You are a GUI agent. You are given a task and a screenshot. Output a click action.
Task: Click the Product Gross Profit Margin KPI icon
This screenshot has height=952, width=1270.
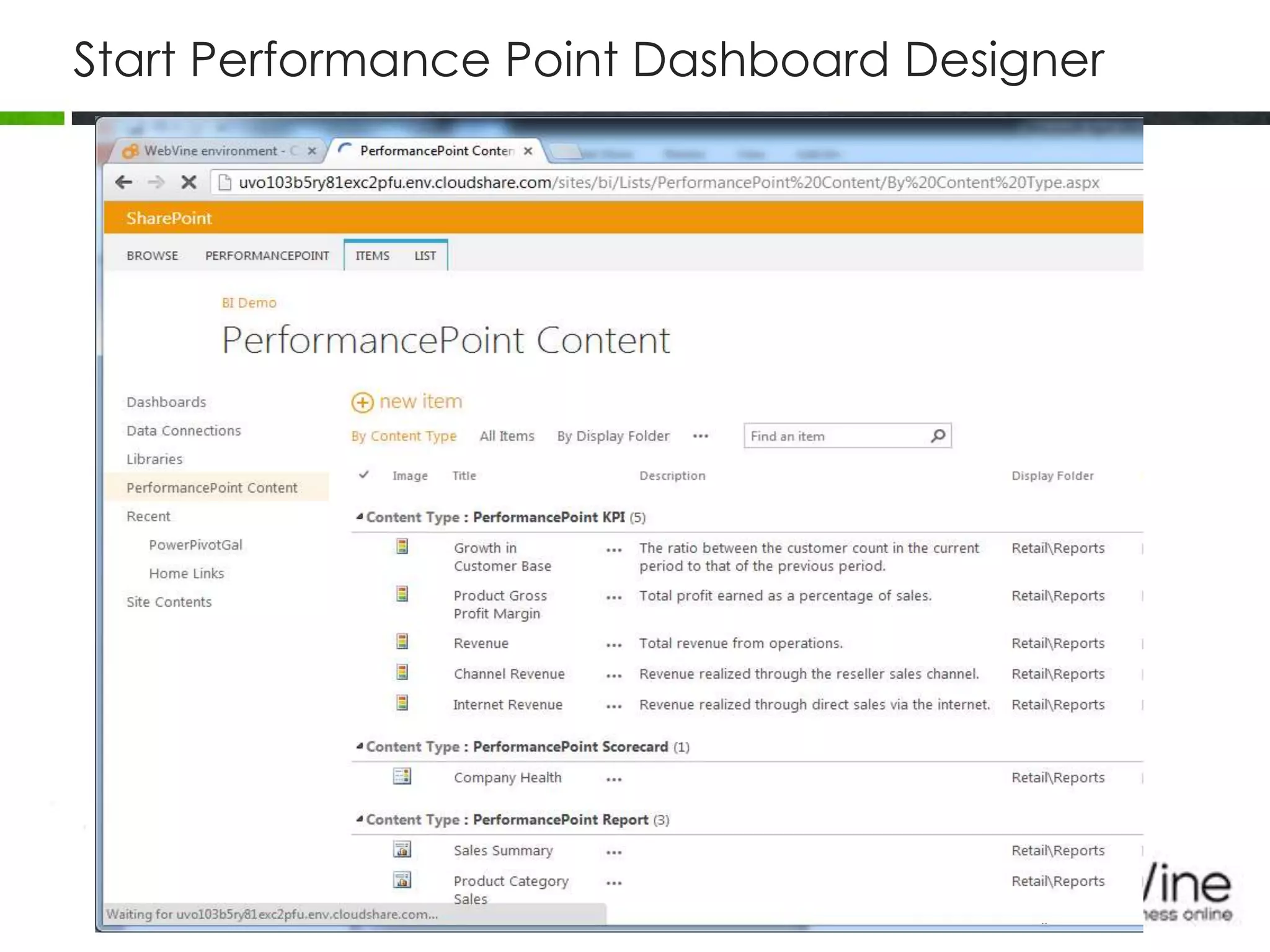[x=402, y=594]
